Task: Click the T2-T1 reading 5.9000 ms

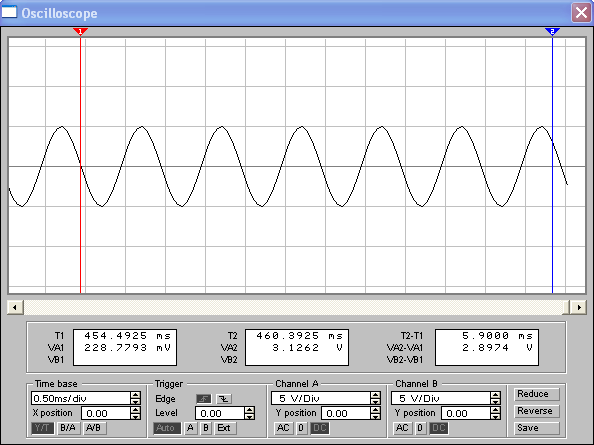Action: (x=497, y=336)
